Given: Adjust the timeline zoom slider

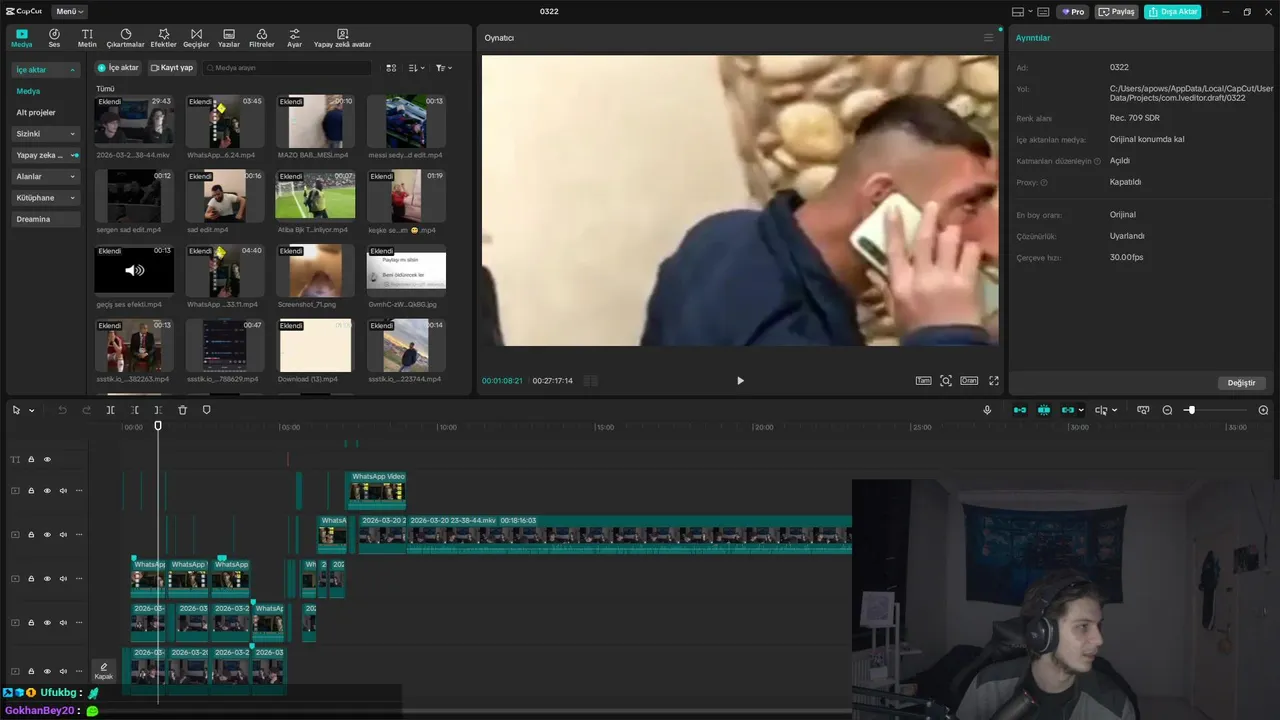Looking at the screenshot, I should 1191,410.
